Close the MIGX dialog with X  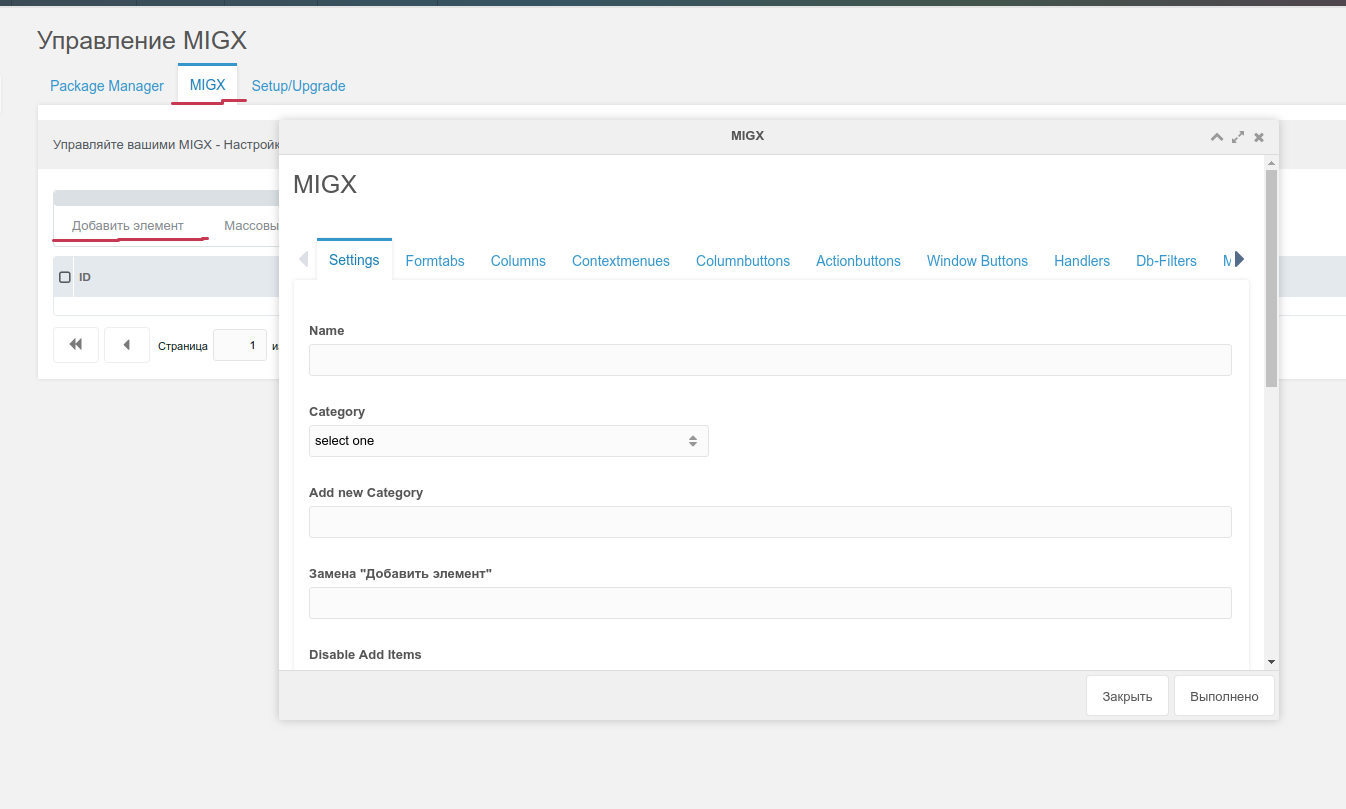pyautogui.click(x=1259, y=137)
